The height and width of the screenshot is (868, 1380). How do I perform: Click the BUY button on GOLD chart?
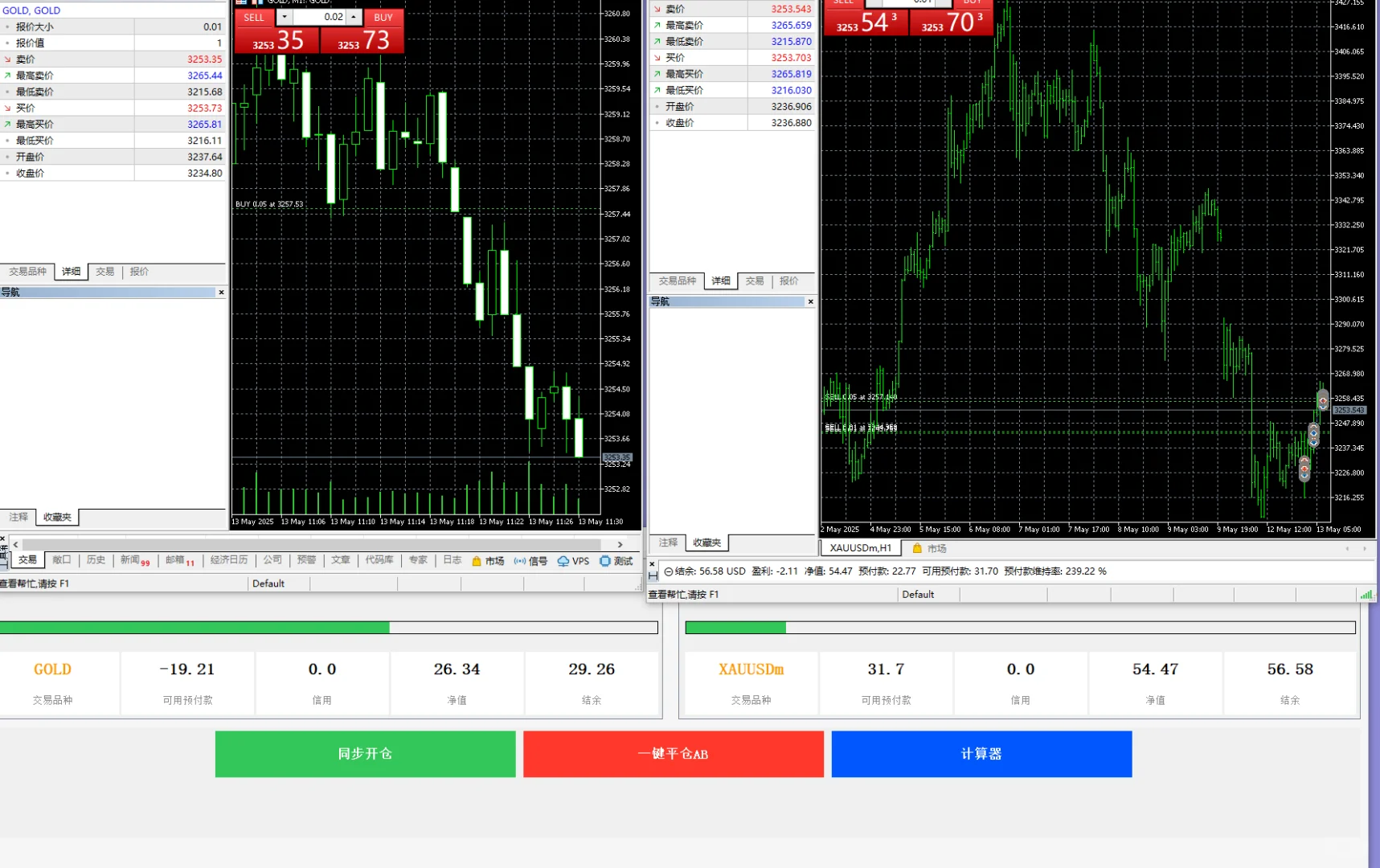coord(383,17)
